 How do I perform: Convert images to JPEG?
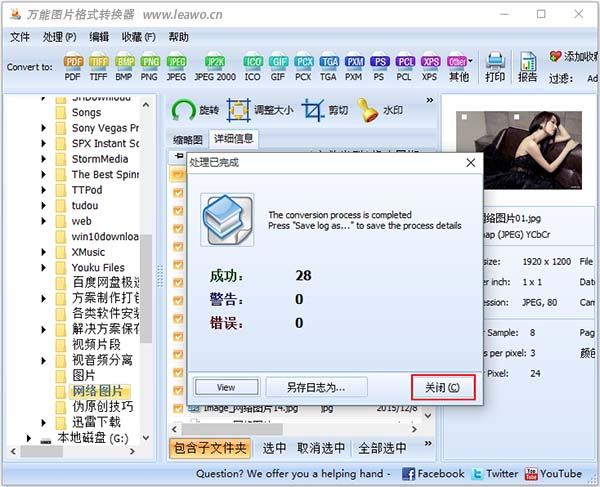[x=176, y=66]
